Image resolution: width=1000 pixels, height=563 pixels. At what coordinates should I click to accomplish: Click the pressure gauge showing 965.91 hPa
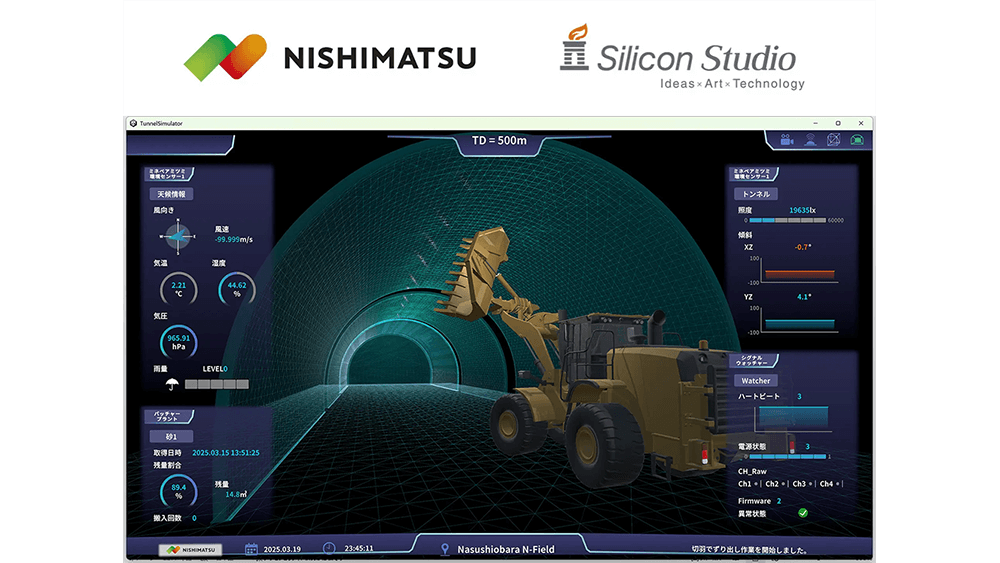tap(179, 342)
